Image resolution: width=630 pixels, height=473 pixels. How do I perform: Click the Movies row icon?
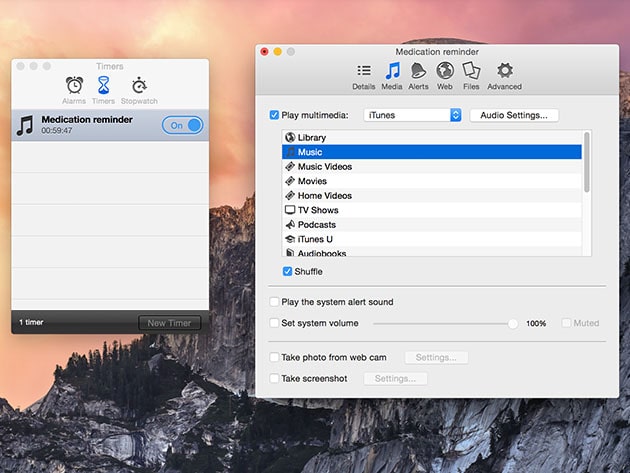pos(290,181)
